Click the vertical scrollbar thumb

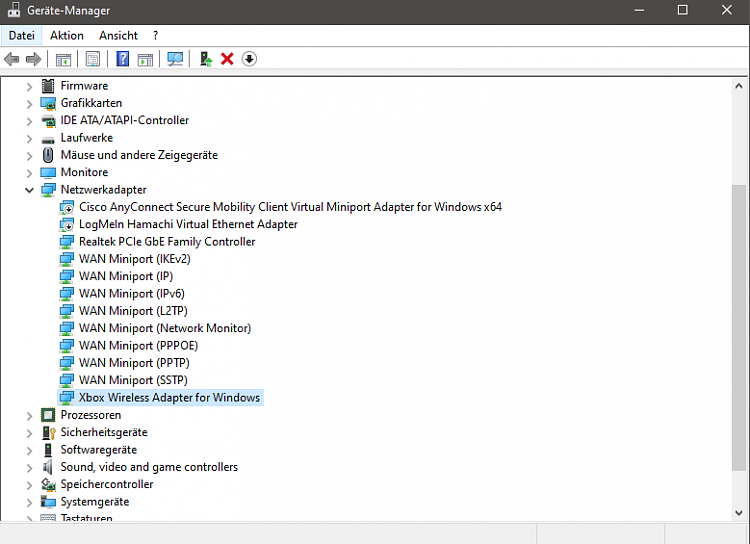739,328
